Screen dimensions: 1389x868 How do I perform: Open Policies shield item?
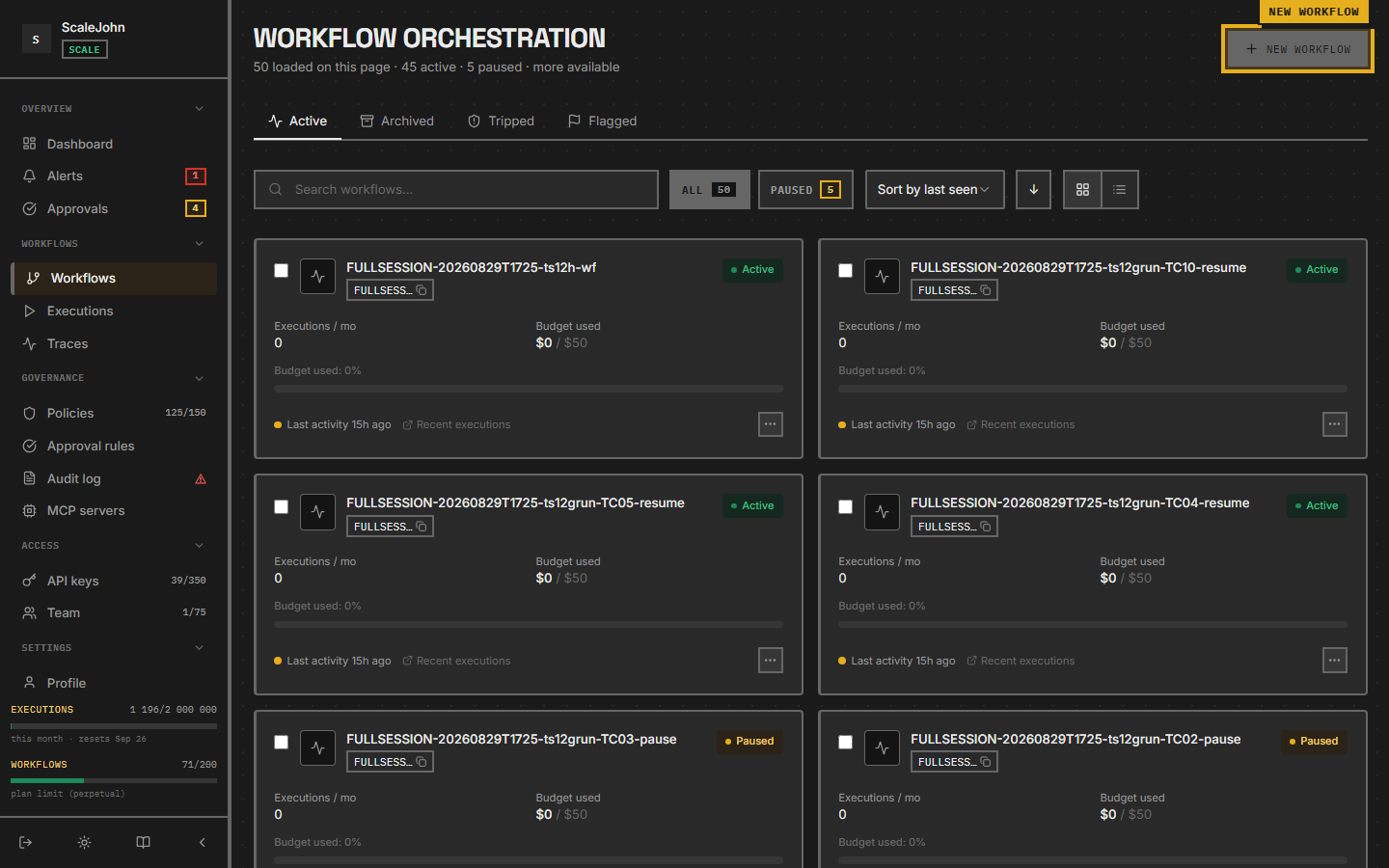point(114,413)
